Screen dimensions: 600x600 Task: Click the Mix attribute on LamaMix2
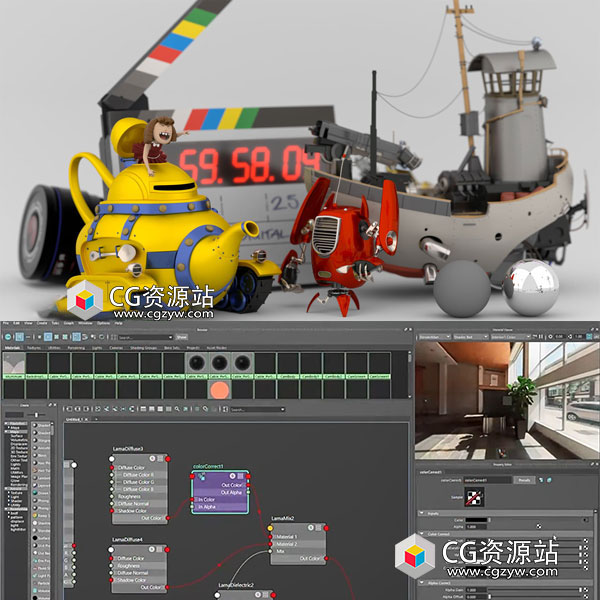click(x=280, y=551)
